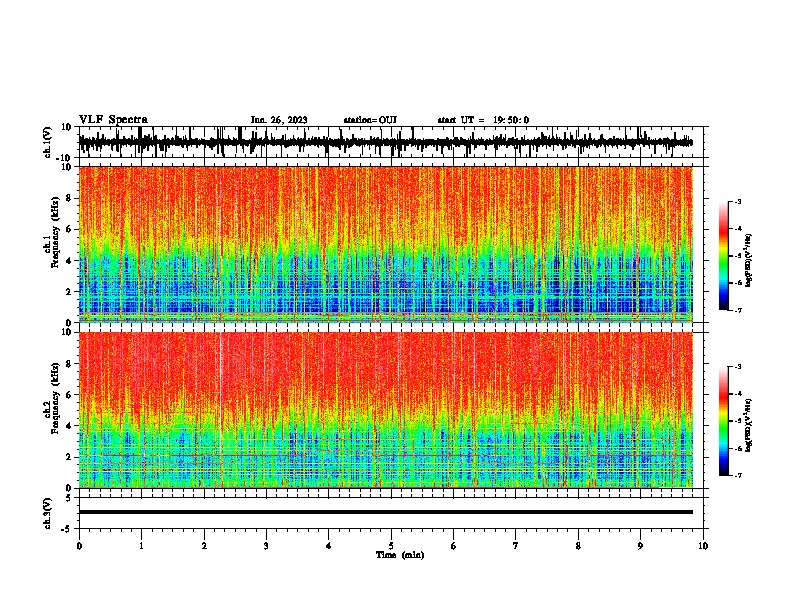
Task: Click time axis tick label "9"
Action: [x=640, y=546]
